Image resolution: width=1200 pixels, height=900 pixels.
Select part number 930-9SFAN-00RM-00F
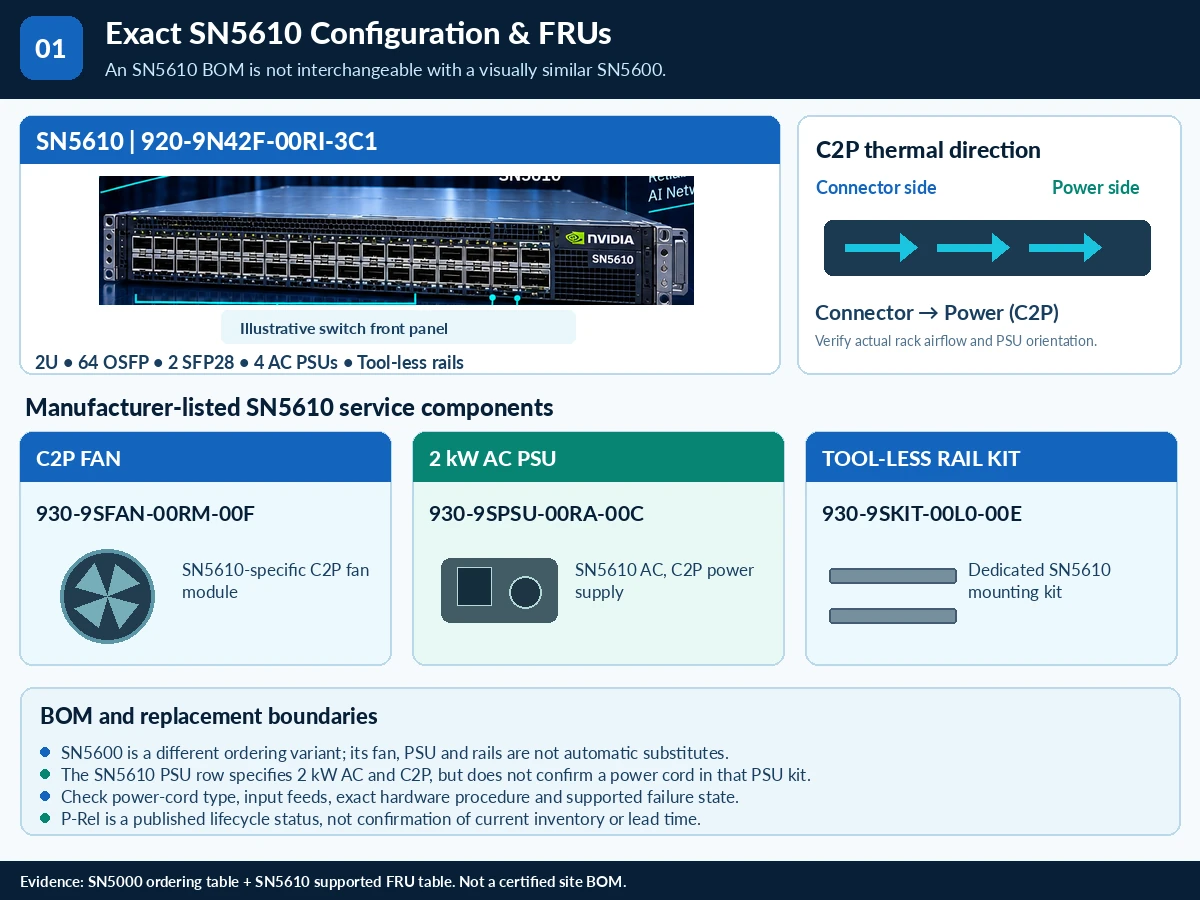(146, 514)
